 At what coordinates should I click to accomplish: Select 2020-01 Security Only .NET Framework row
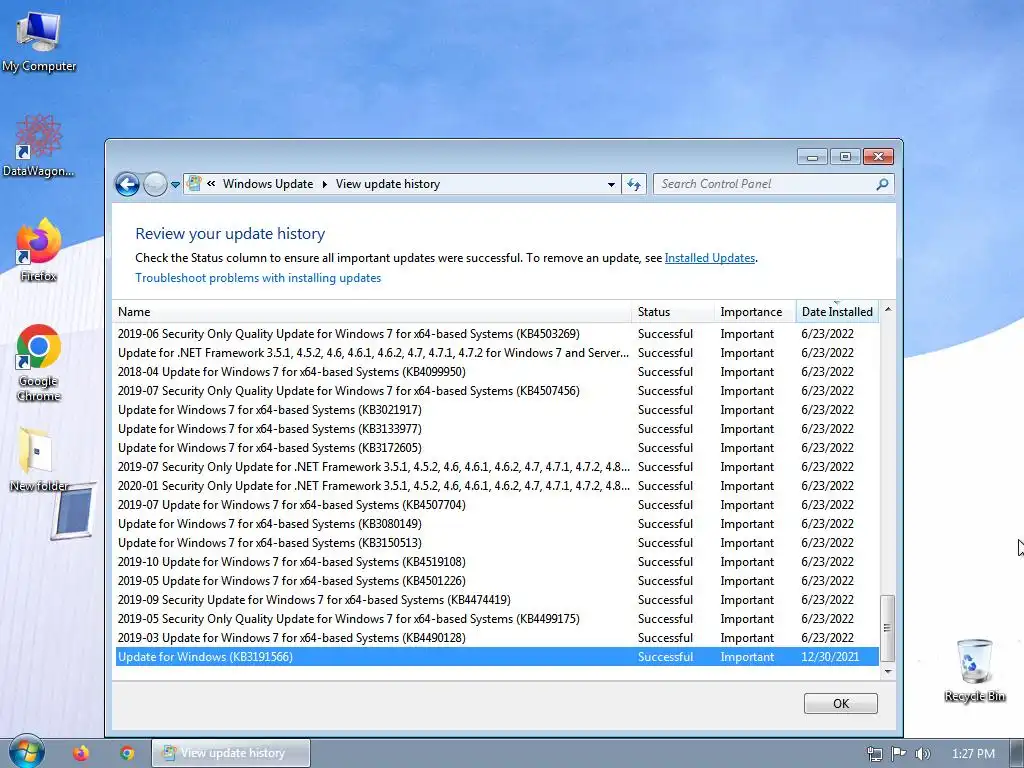(497, 486)
